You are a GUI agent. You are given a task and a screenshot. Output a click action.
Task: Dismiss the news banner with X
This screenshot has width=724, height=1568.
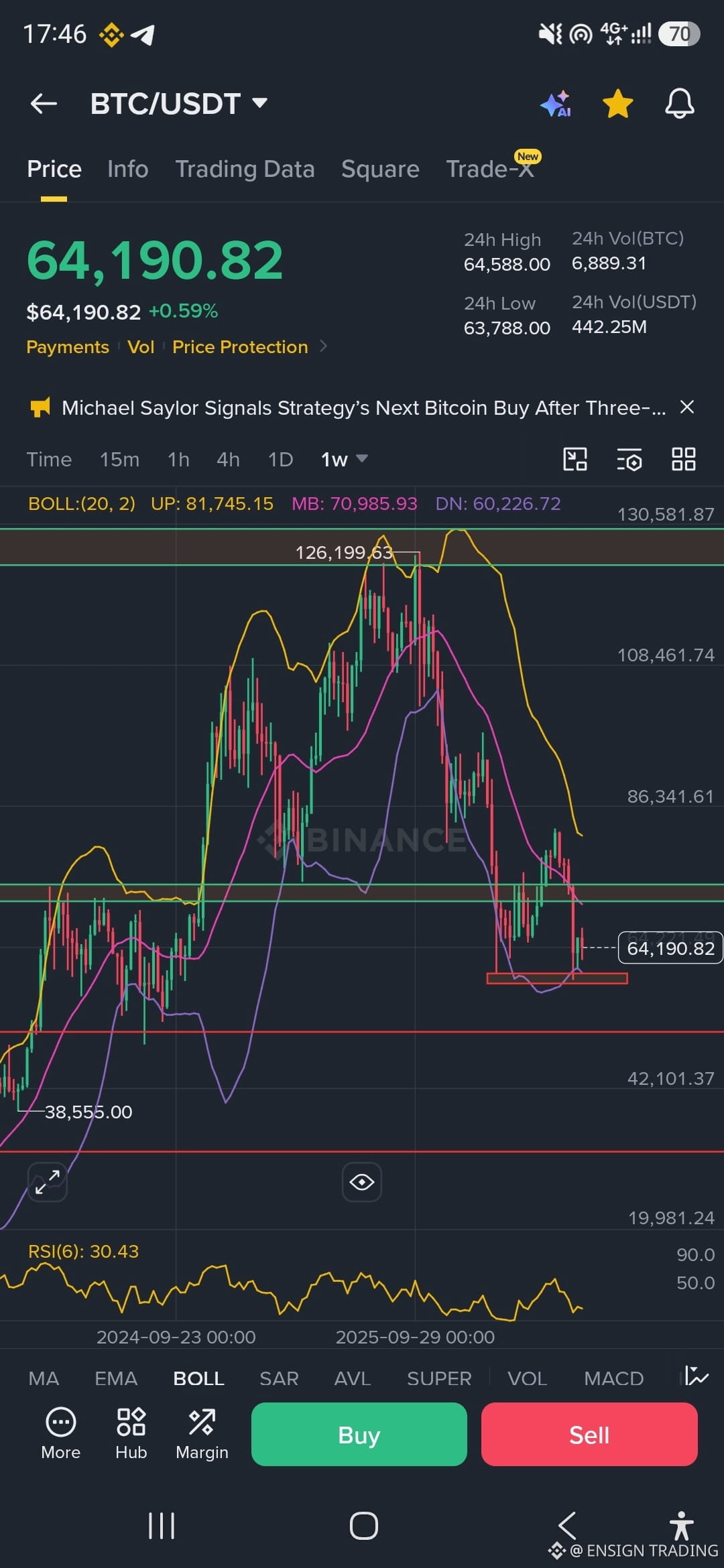[x=687, y=407]
